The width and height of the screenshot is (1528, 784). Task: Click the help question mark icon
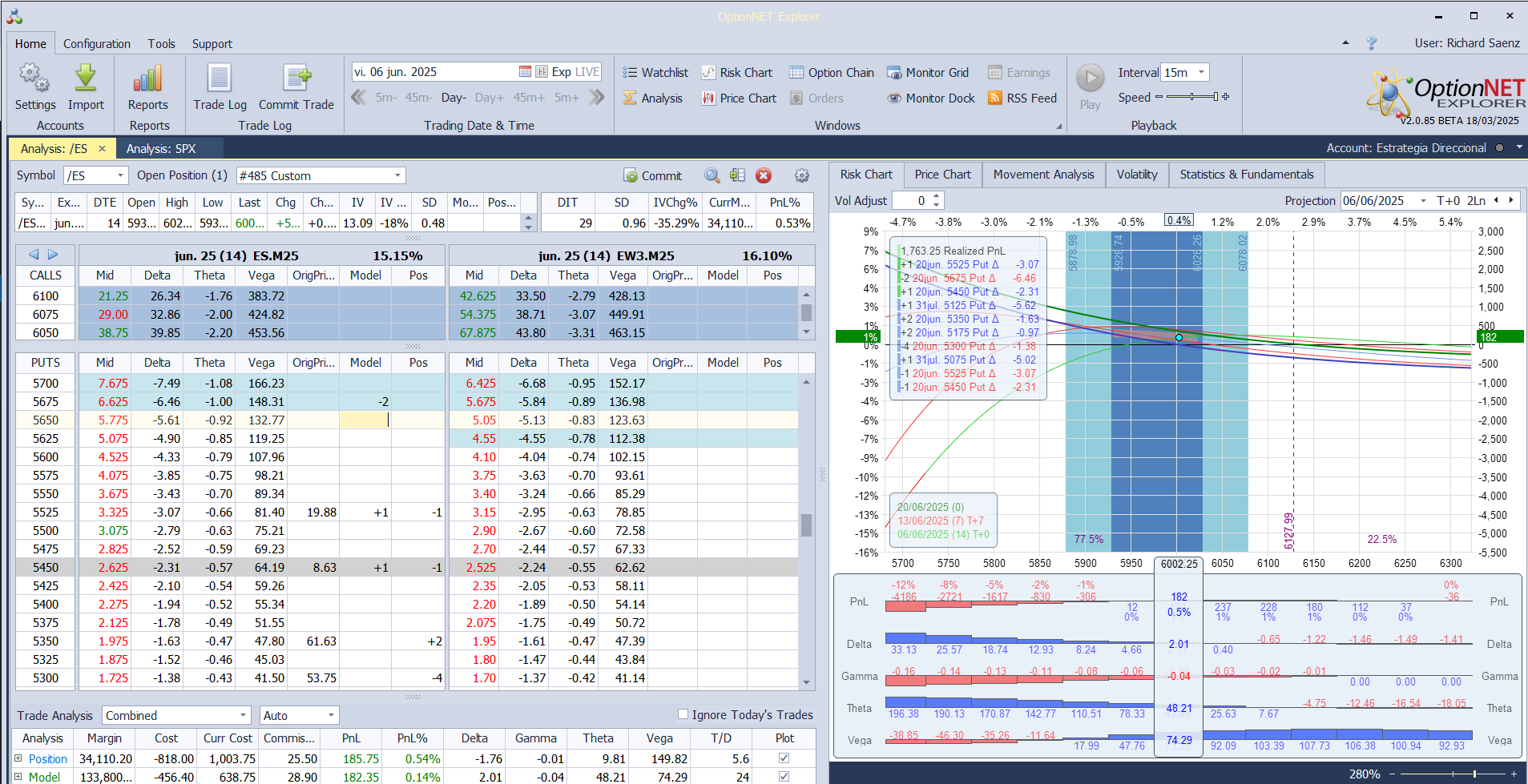click(1372, 43)
